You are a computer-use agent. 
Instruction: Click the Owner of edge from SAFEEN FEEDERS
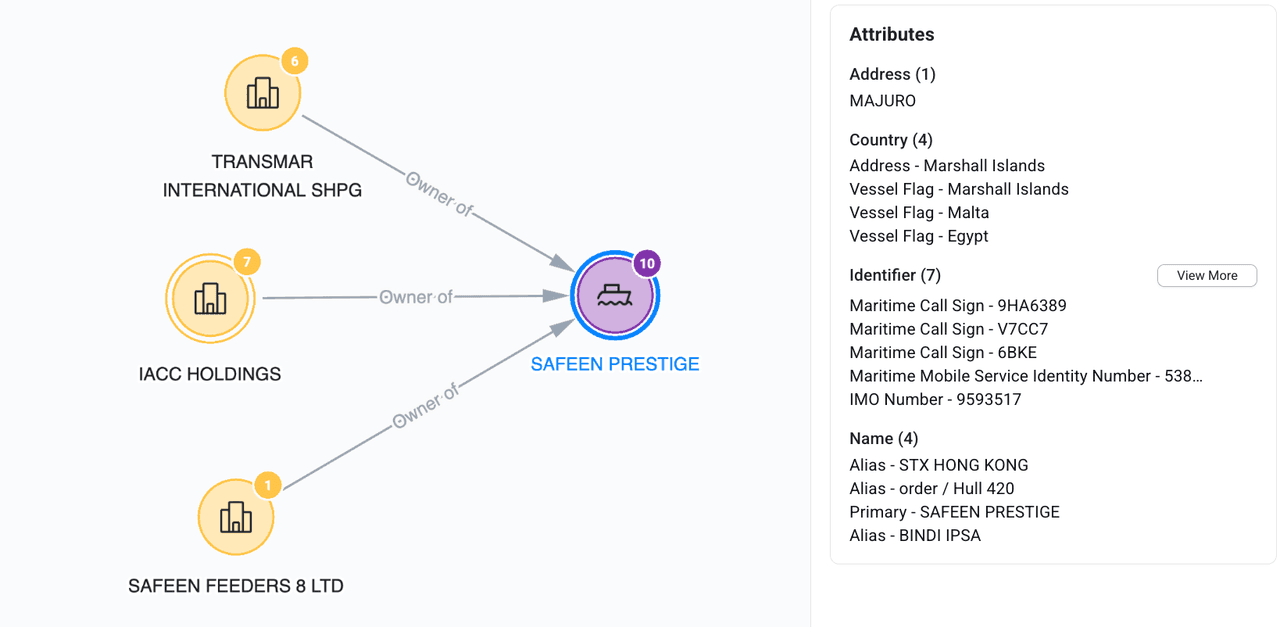pos(425,406)
